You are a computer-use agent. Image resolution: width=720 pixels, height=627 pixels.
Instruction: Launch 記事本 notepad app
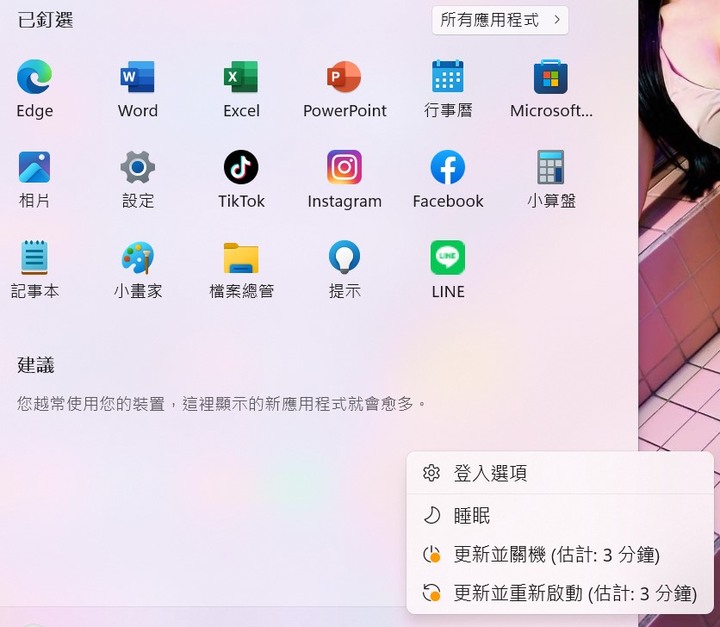[x=34, y=257]
